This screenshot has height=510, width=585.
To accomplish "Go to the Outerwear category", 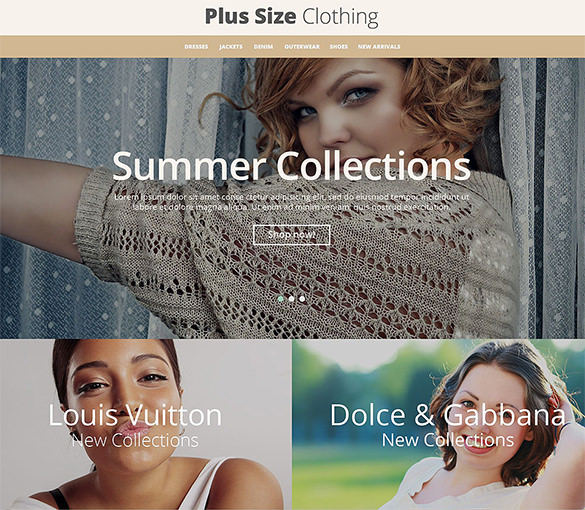I will 302,47.
